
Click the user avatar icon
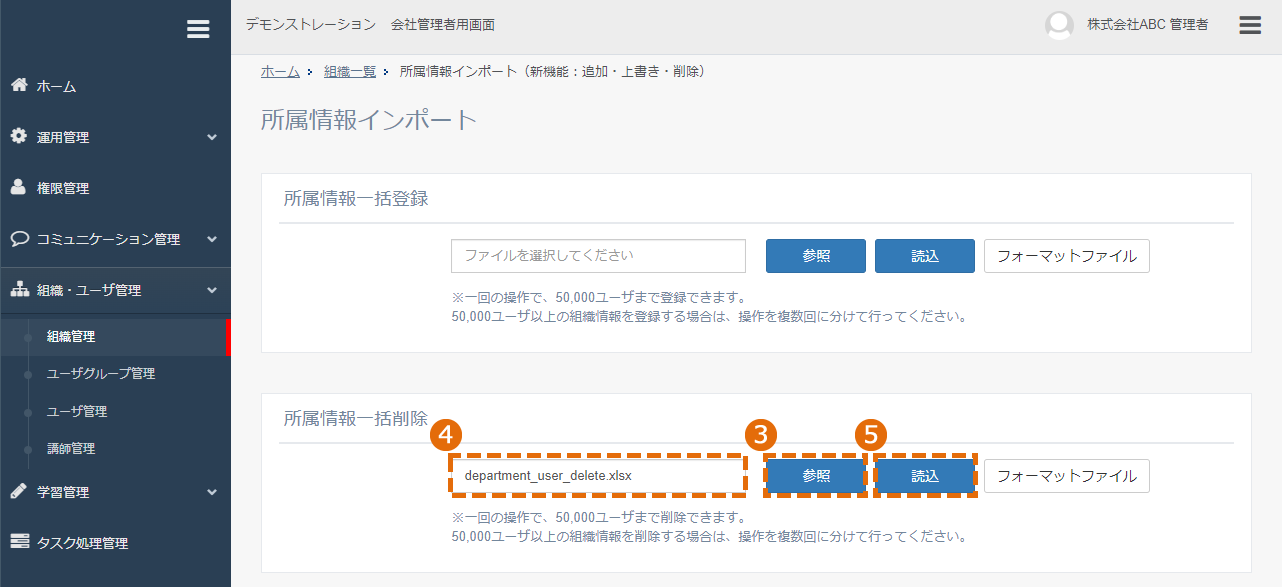[x=1059, y=25]
